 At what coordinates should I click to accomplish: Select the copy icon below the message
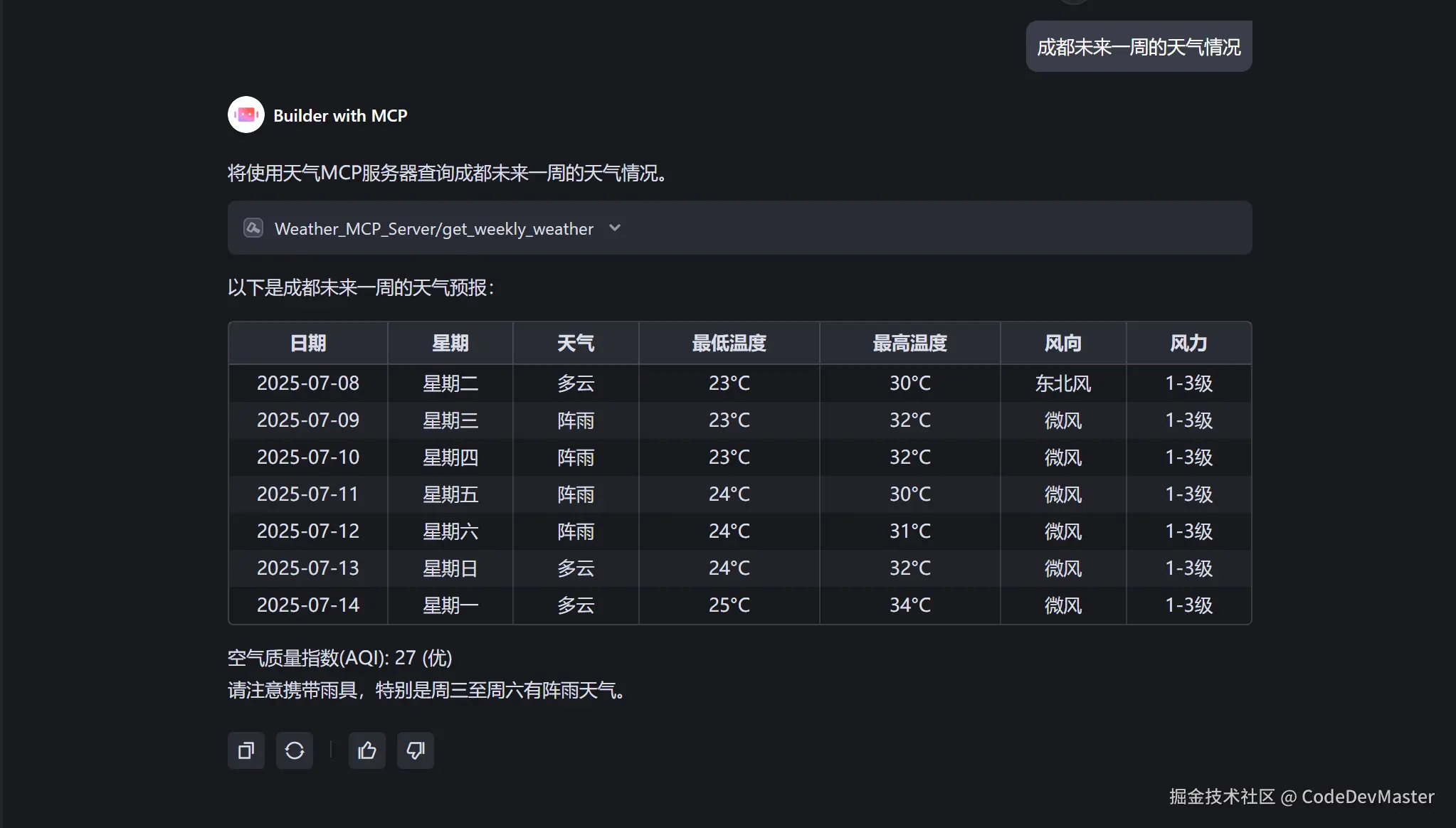[x=246, y=750]
